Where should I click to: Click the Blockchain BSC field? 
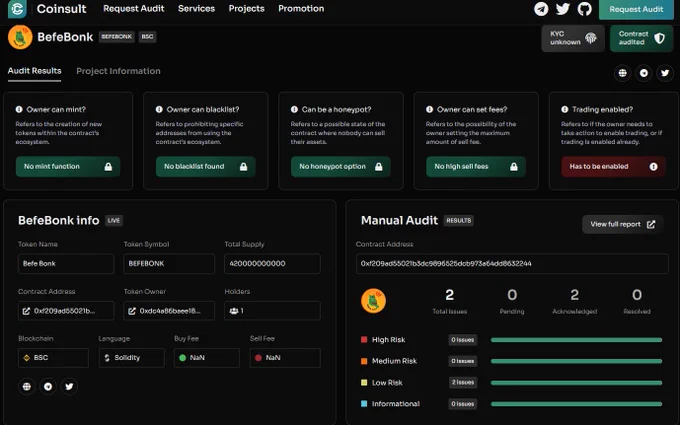coord(53,358)
